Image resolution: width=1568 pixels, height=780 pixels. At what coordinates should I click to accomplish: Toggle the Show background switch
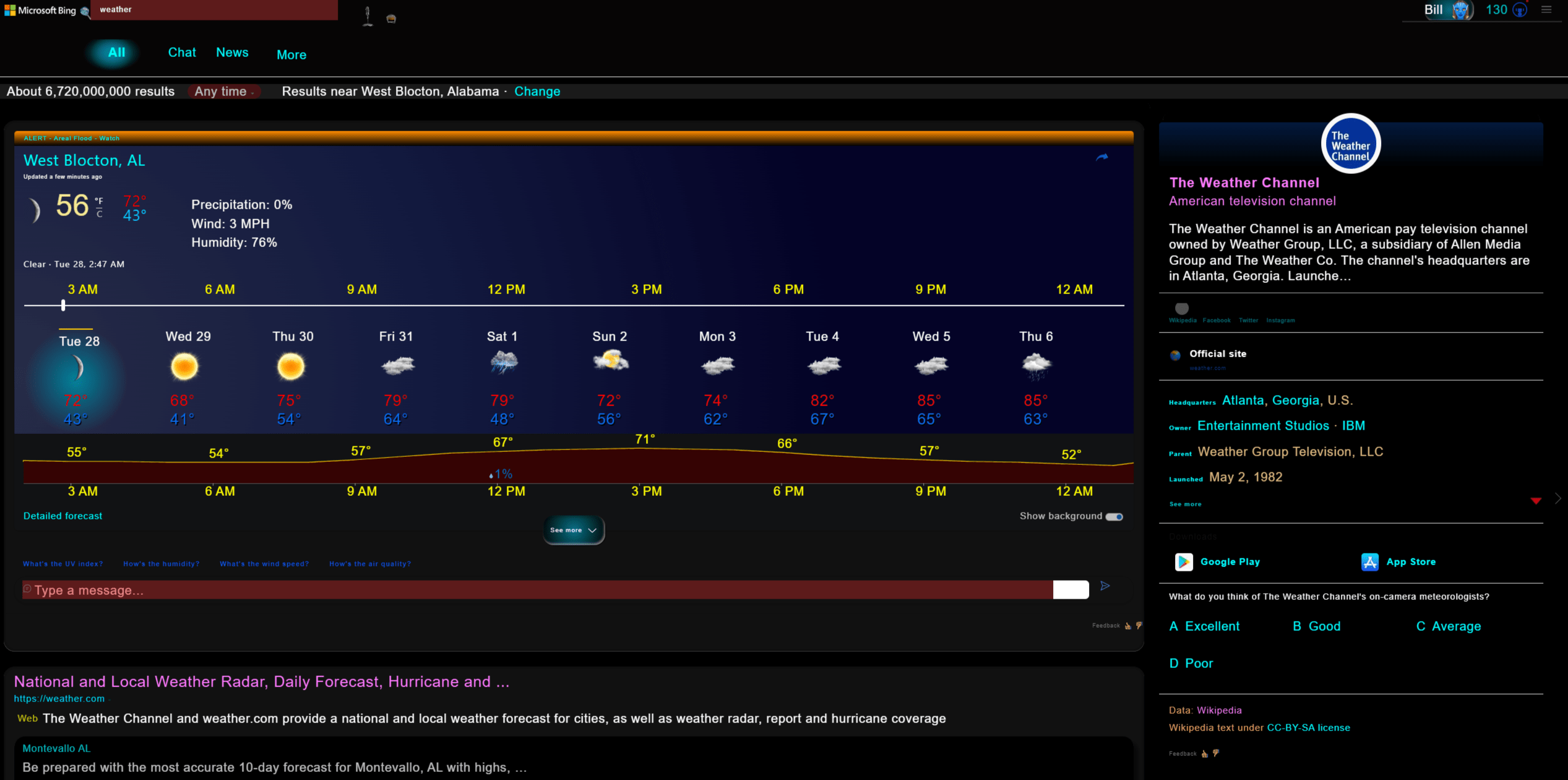point(1114,516)
